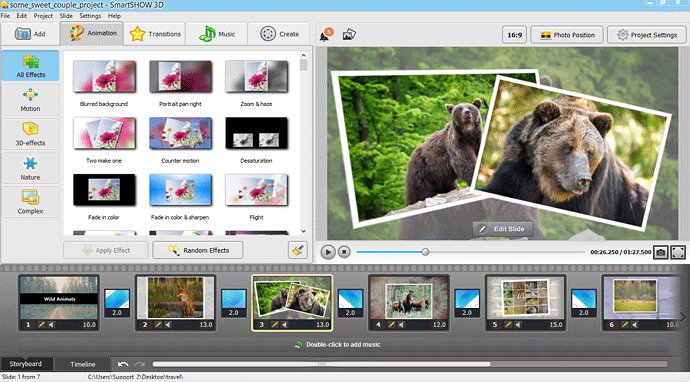
Task: Click the transition between slides 4 and 5
Action: tap(467, 304)
